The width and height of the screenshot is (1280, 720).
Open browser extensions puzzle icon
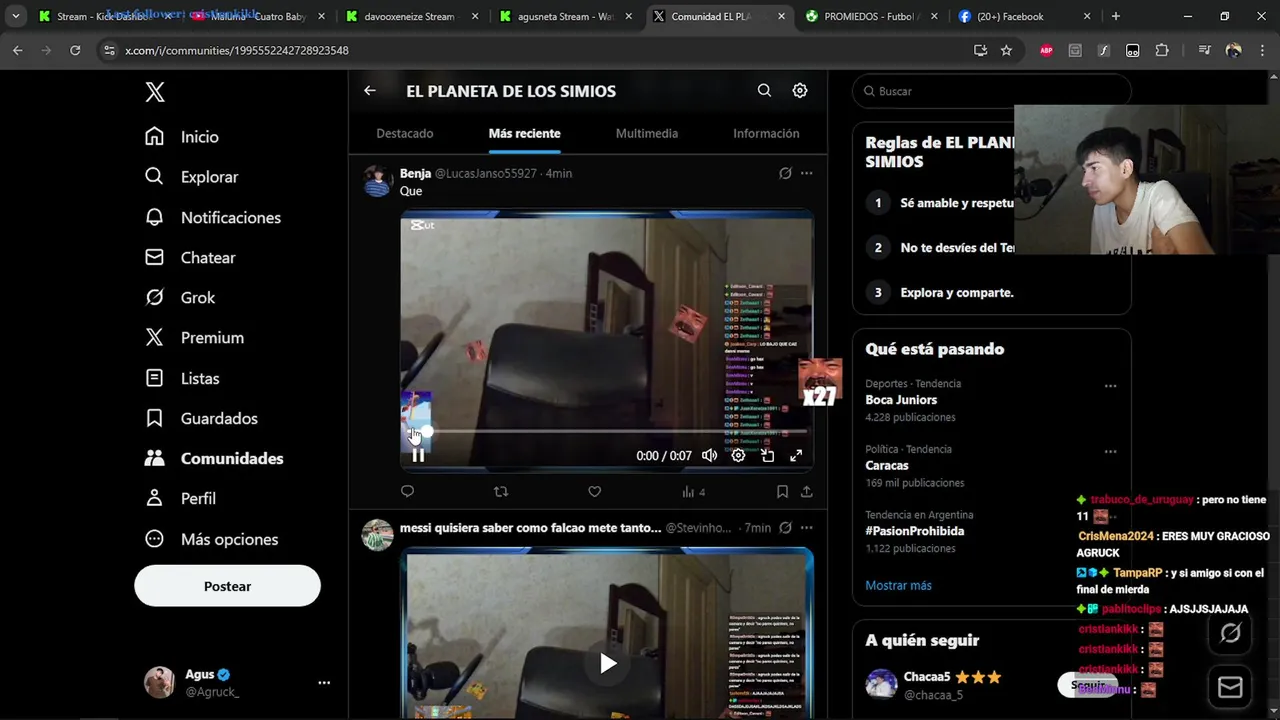pos(1162,50)
